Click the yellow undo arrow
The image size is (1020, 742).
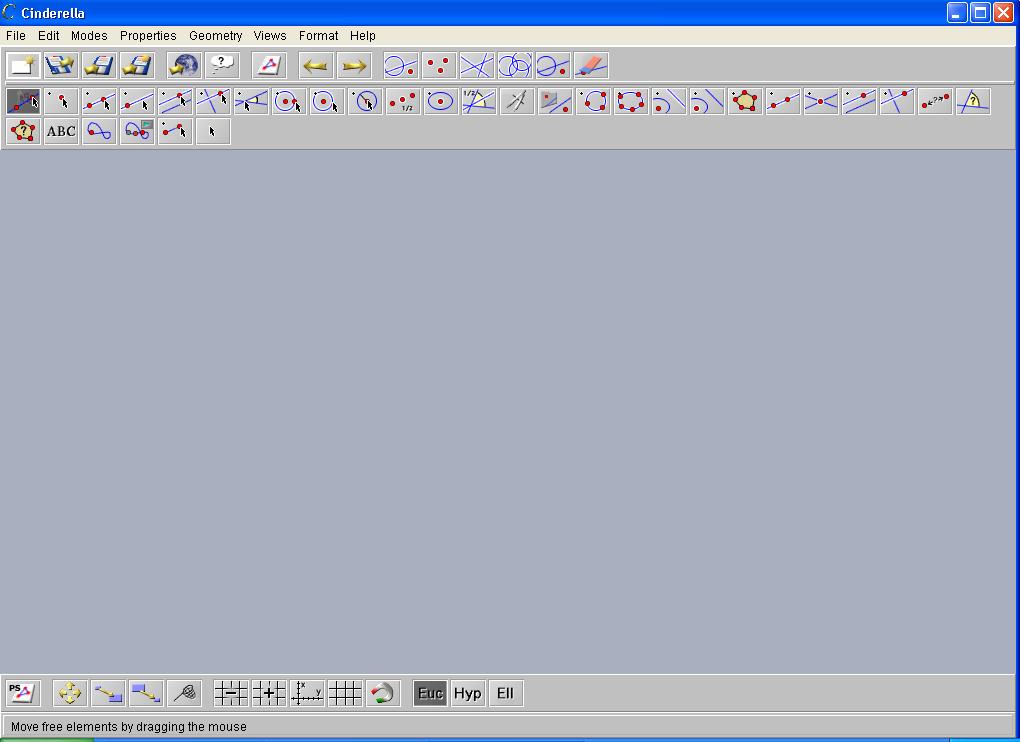click(316, 66)
